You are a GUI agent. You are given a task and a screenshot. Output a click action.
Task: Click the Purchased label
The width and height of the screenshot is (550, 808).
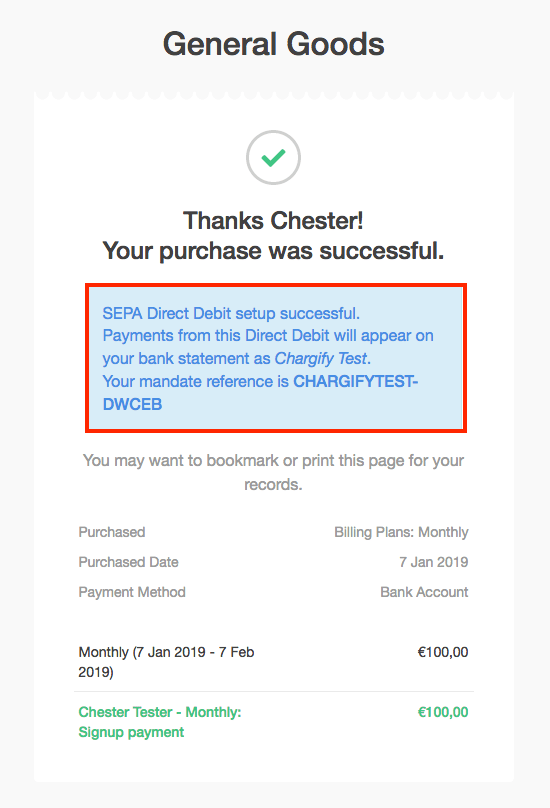tap(112, 532)
